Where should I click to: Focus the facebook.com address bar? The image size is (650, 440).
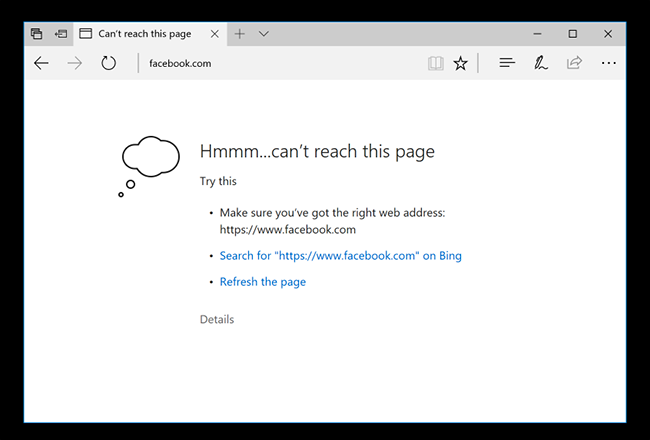point(282,63)
